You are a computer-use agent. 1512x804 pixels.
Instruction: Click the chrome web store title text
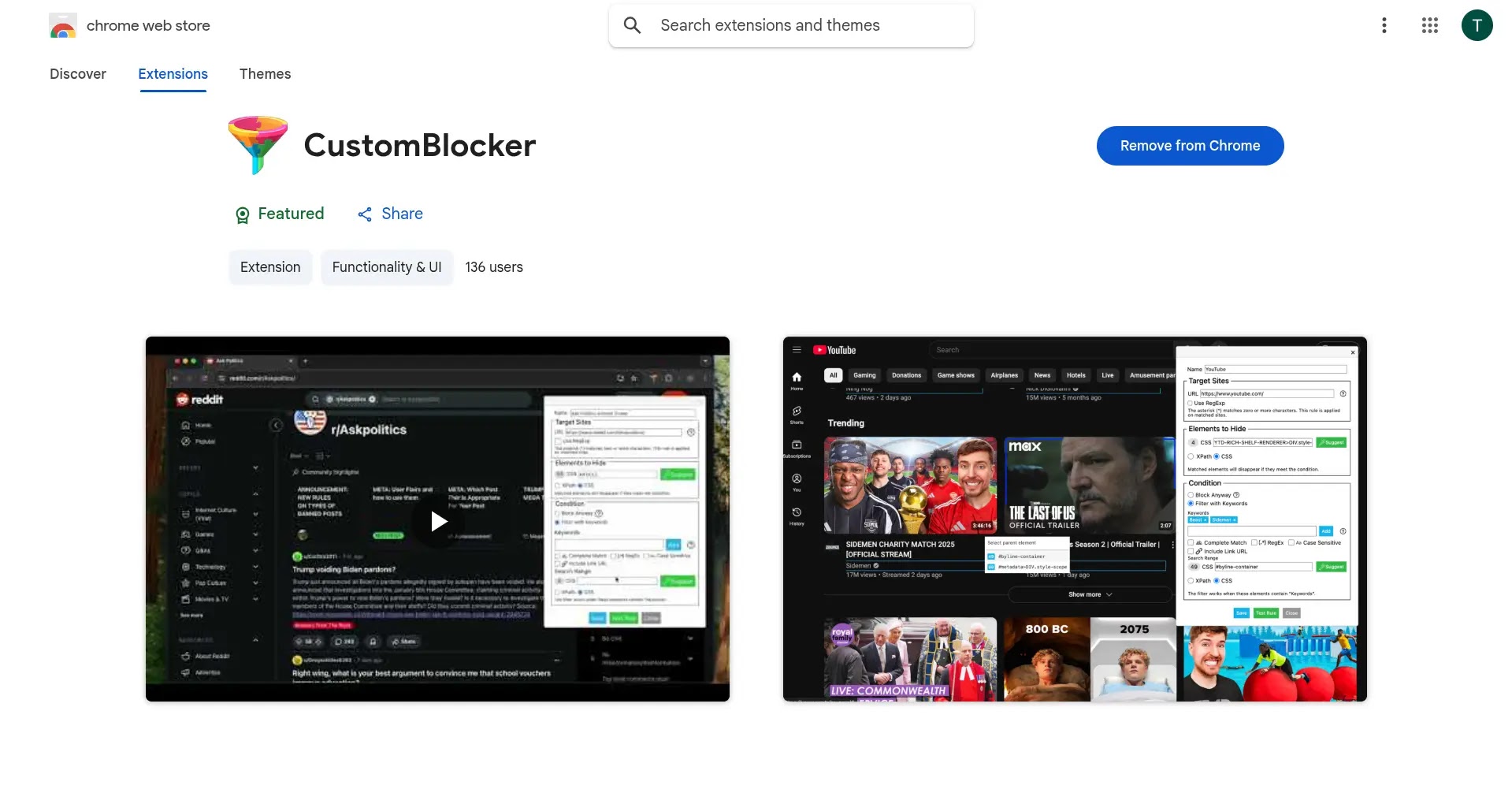[x=148, y=25]
